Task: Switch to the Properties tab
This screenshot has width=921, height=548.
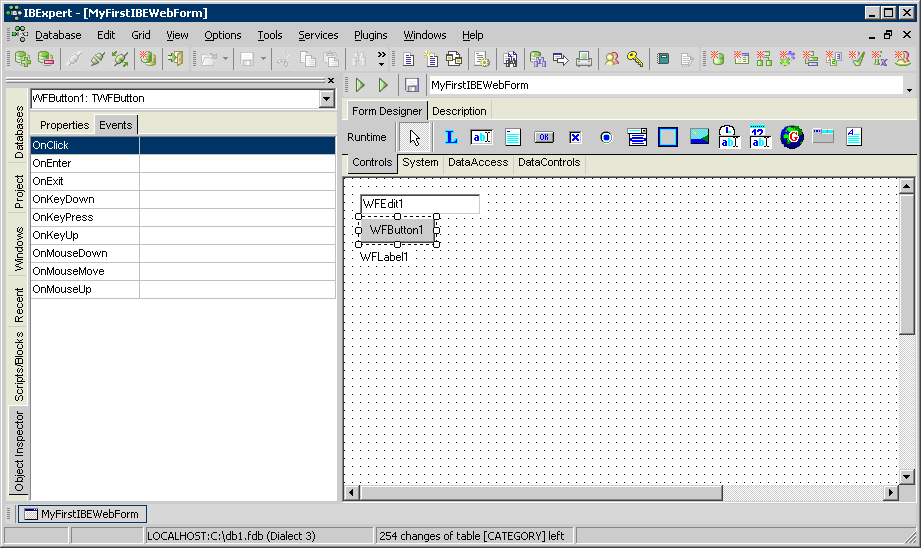Action: 65,125
